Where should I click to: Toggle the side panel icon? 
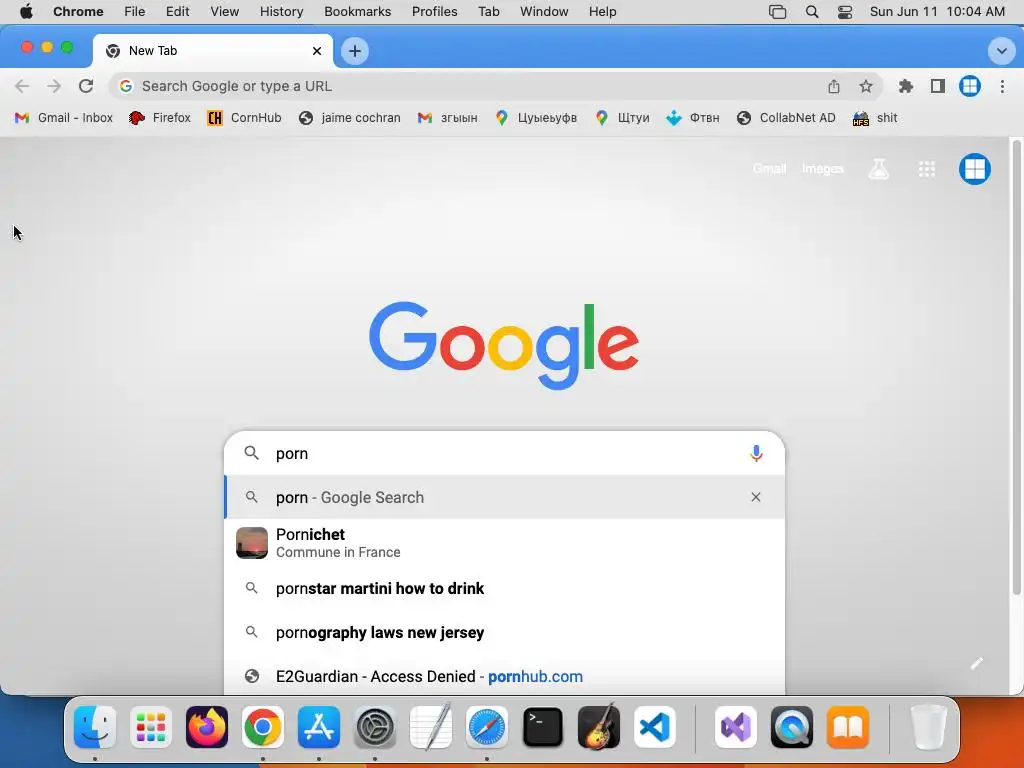point(938,86)
